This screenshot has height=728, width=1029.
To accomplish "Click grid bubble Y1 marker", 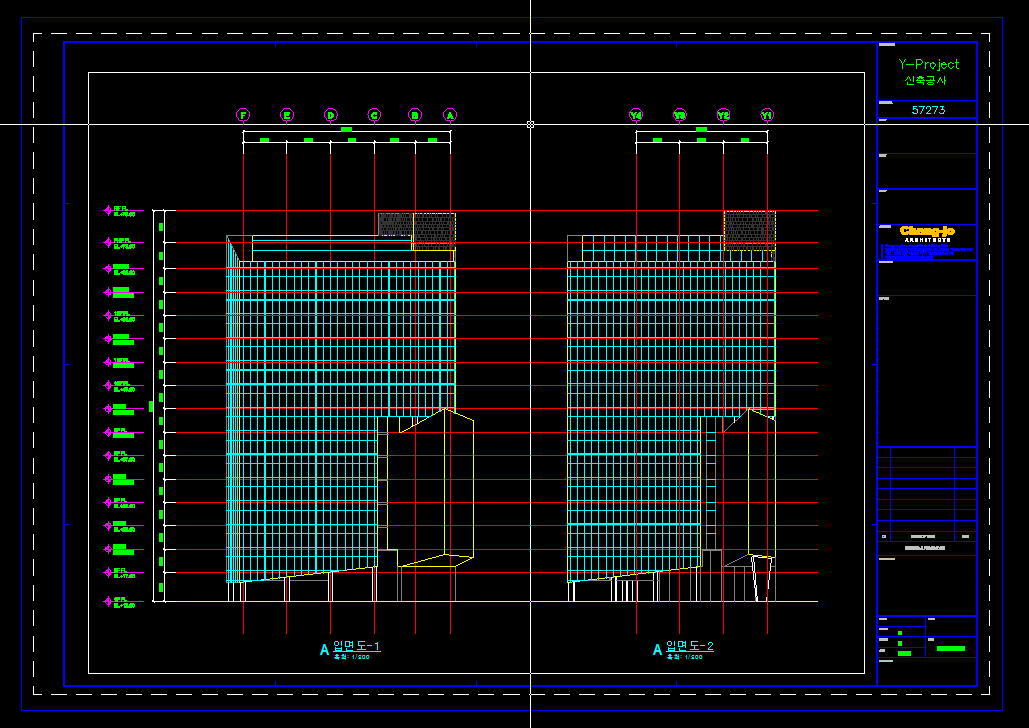I will tap(767, 115).
